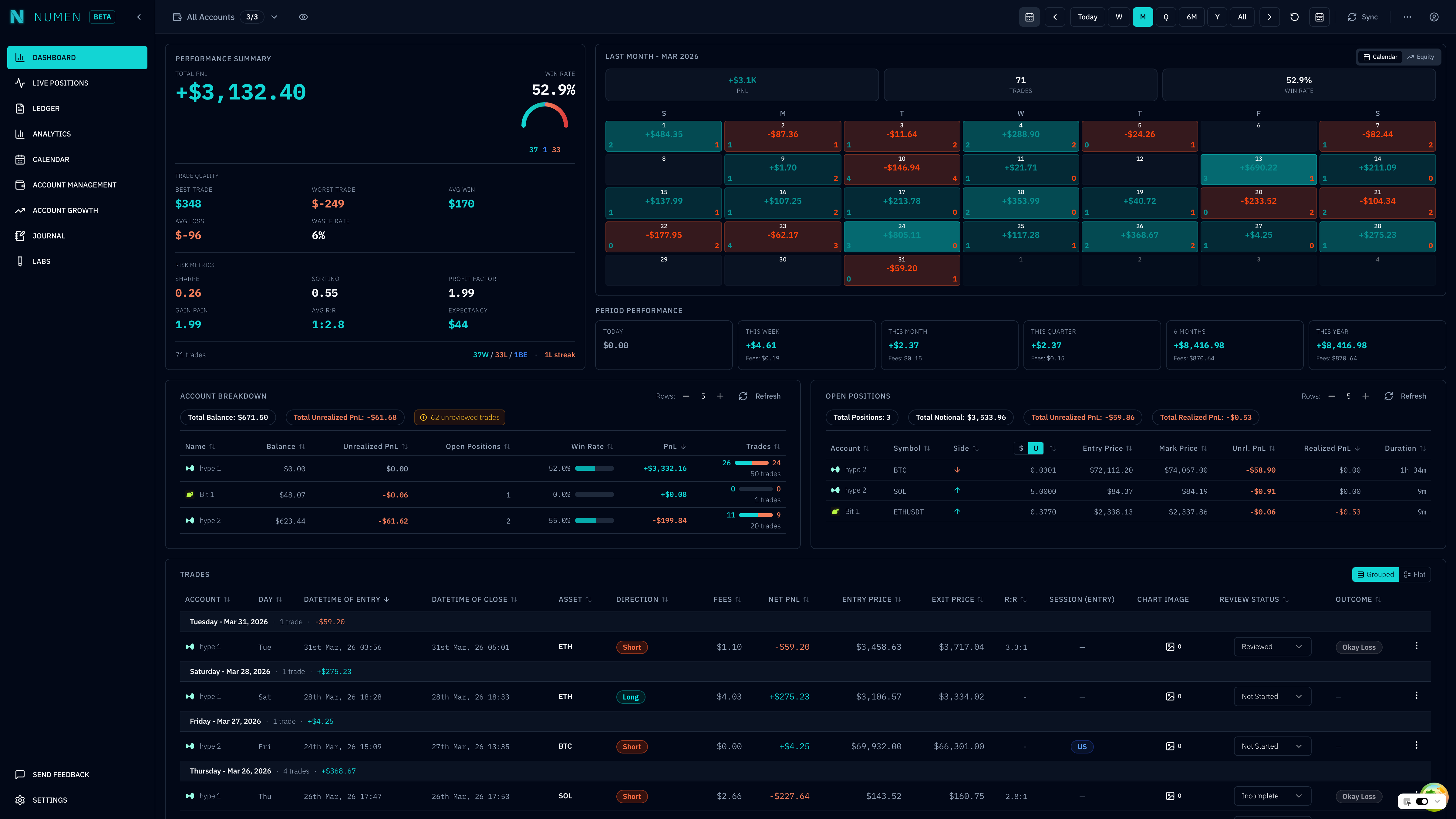The width and height of the screenshot is (1456, 819).
Task: Click hype 2 win rate progress bar
Action: tap(594, 521)
